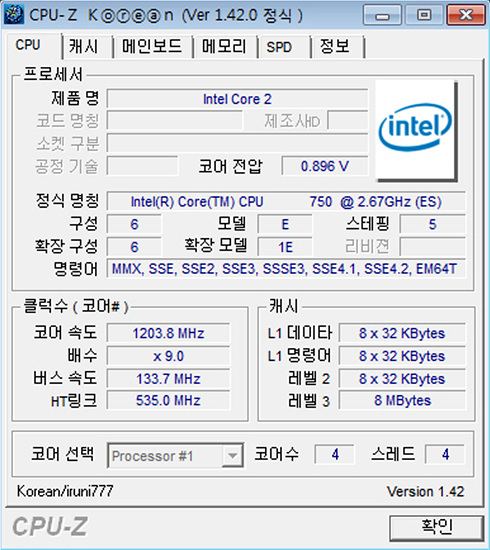490x550 pixels.
Task: Click the CPU-Z logo at bottom left
Action: (50, 527)
